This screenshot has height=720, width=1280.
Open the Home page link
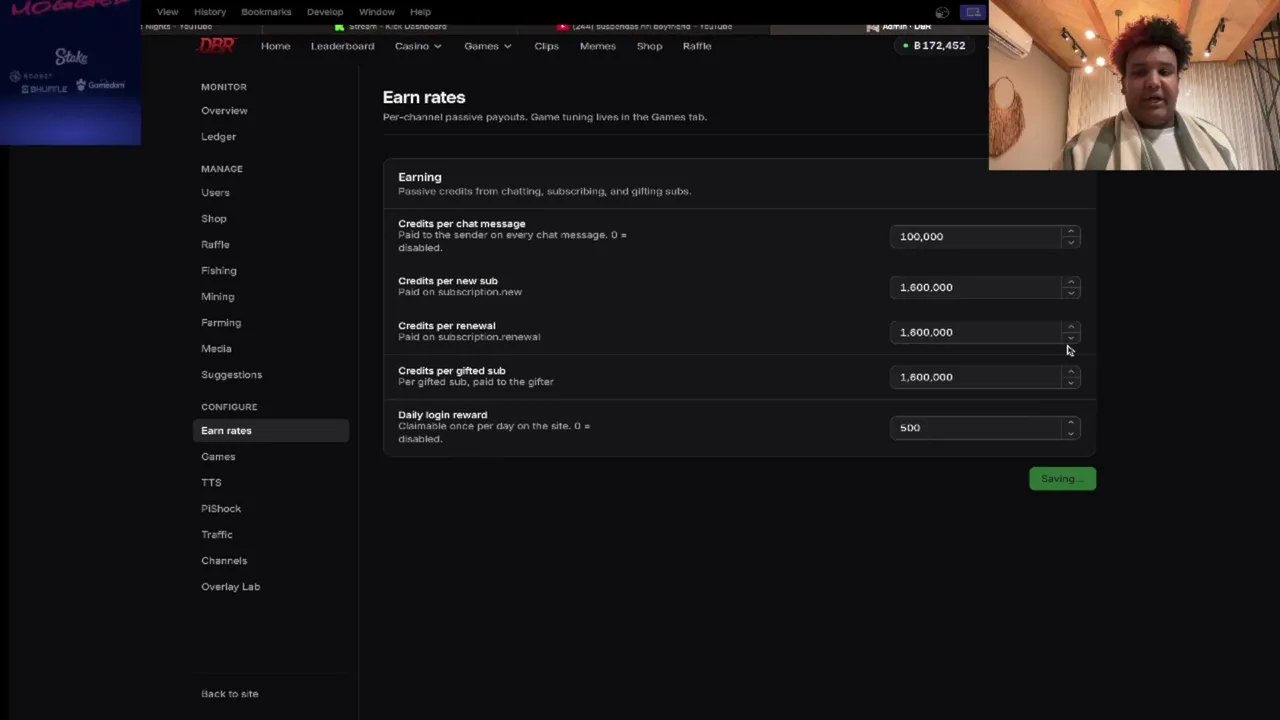click(275, 46)
